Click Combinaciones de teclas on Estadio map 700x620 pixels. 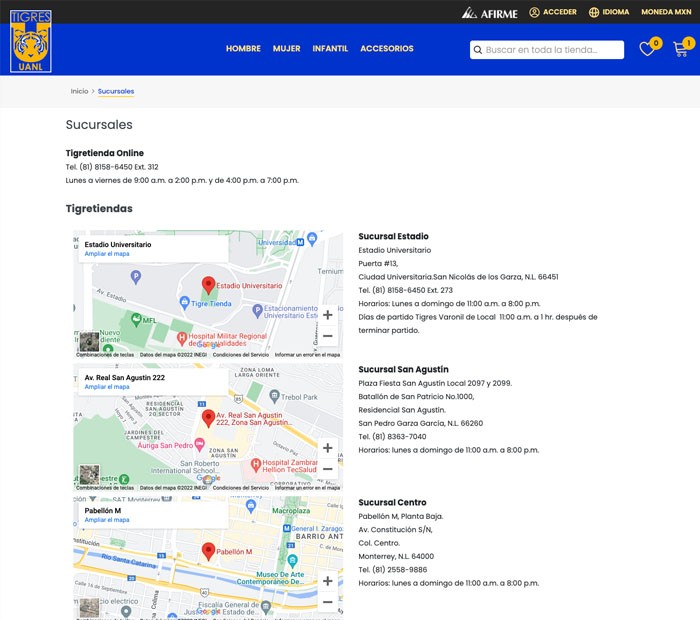(x=105, y=355)
